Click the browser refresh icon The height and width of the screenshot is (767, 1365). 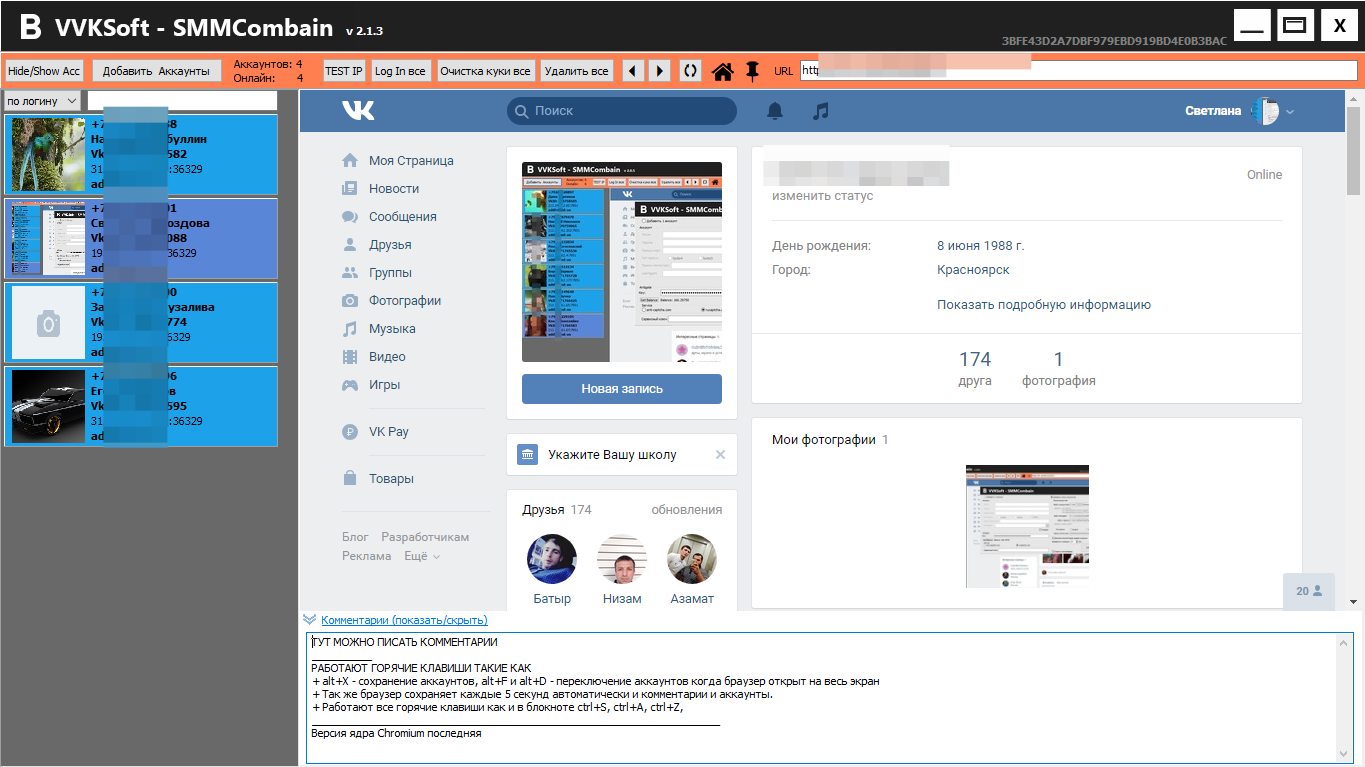pos(690,71)
